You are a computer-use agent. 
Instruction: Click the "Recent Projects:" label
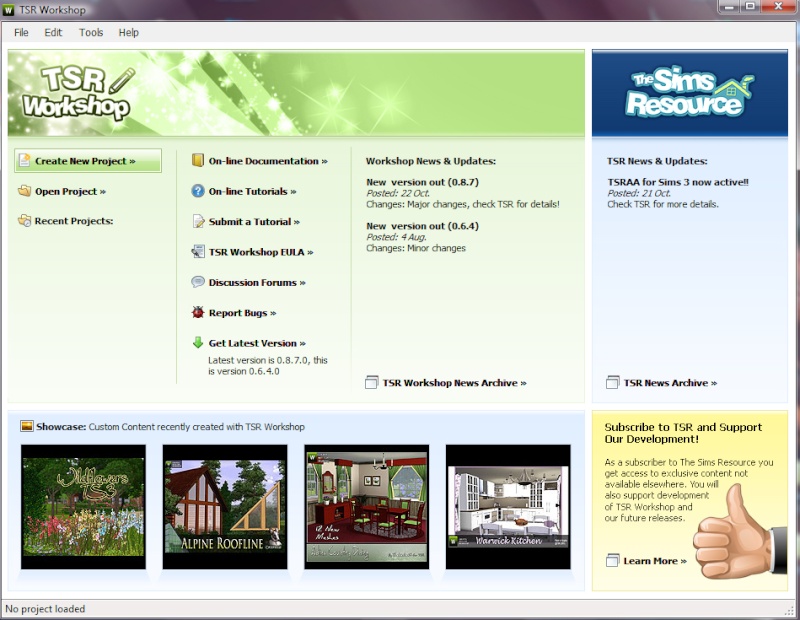coord(74,221)
